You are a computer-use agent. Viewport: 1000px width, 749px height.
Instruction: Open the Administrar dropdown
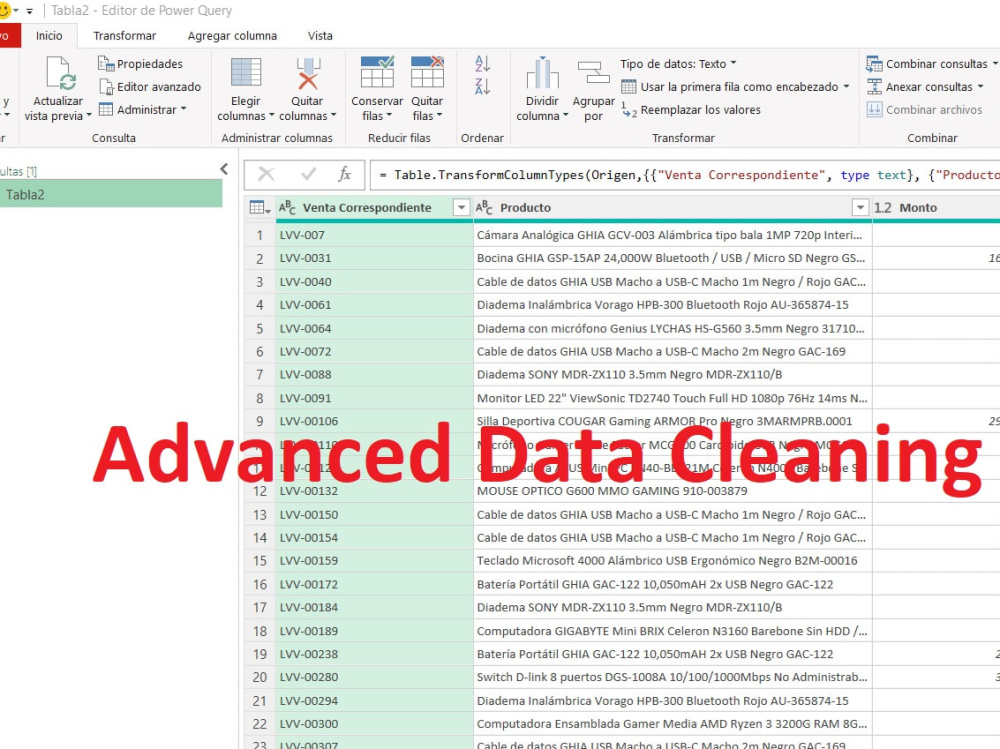[x=143, y=110]
